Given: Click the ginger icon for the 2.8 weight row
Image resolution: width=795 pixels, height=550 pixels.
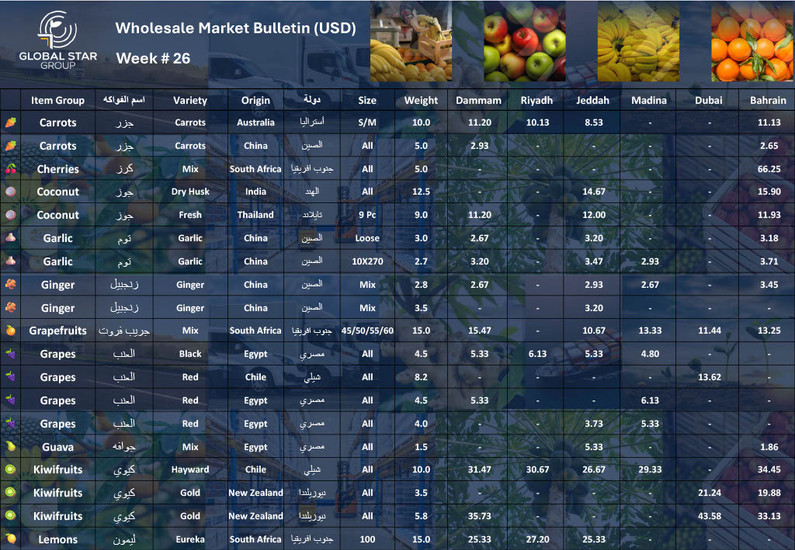Looking at the screenshot, I should click(10, 284).
